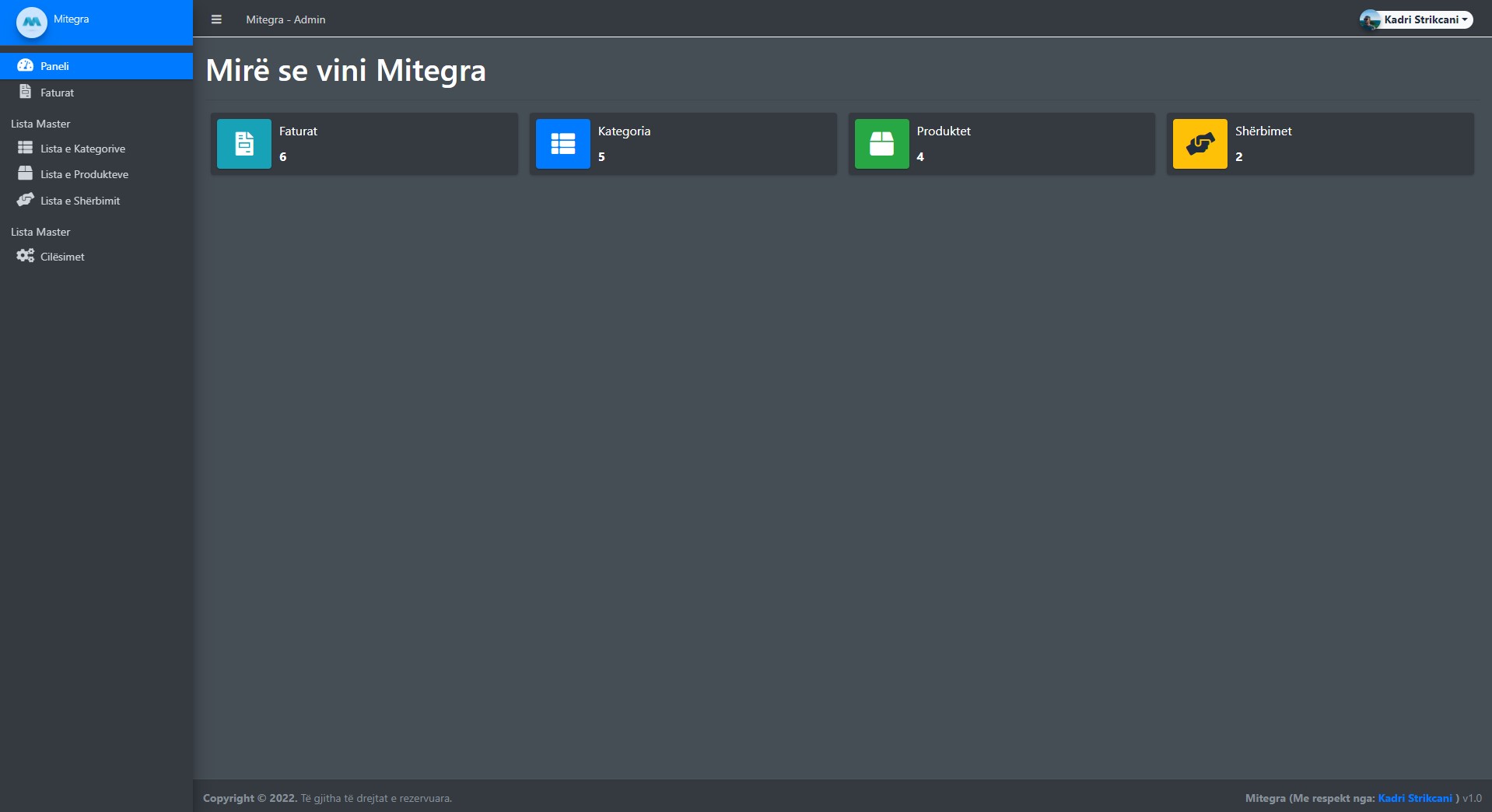Click the yellow Shërbimet handshake icon

(1200, 144)
